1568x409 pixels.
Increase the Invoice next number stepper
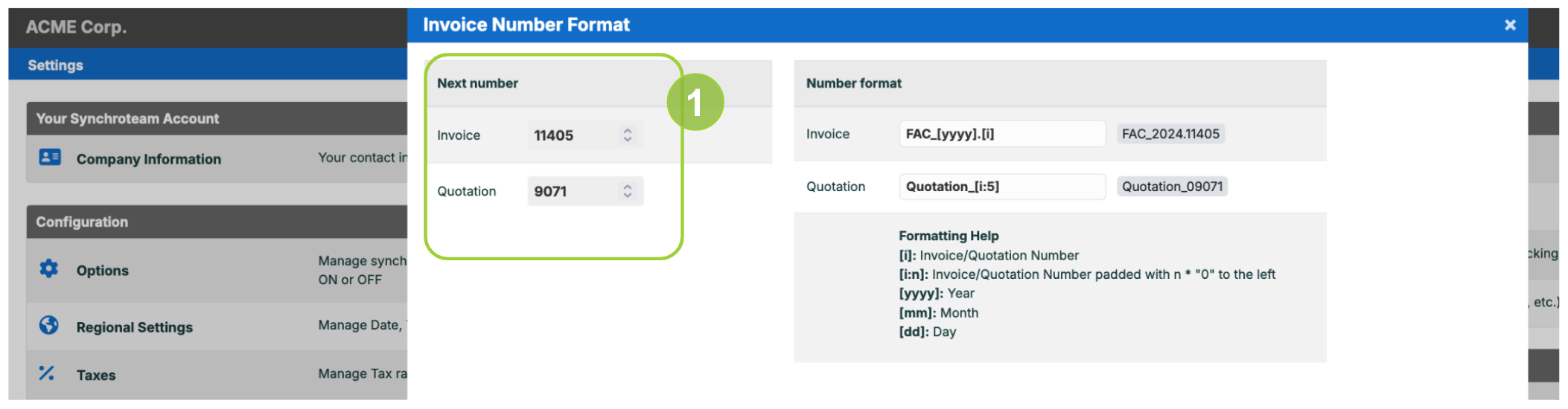coord(628,130)
